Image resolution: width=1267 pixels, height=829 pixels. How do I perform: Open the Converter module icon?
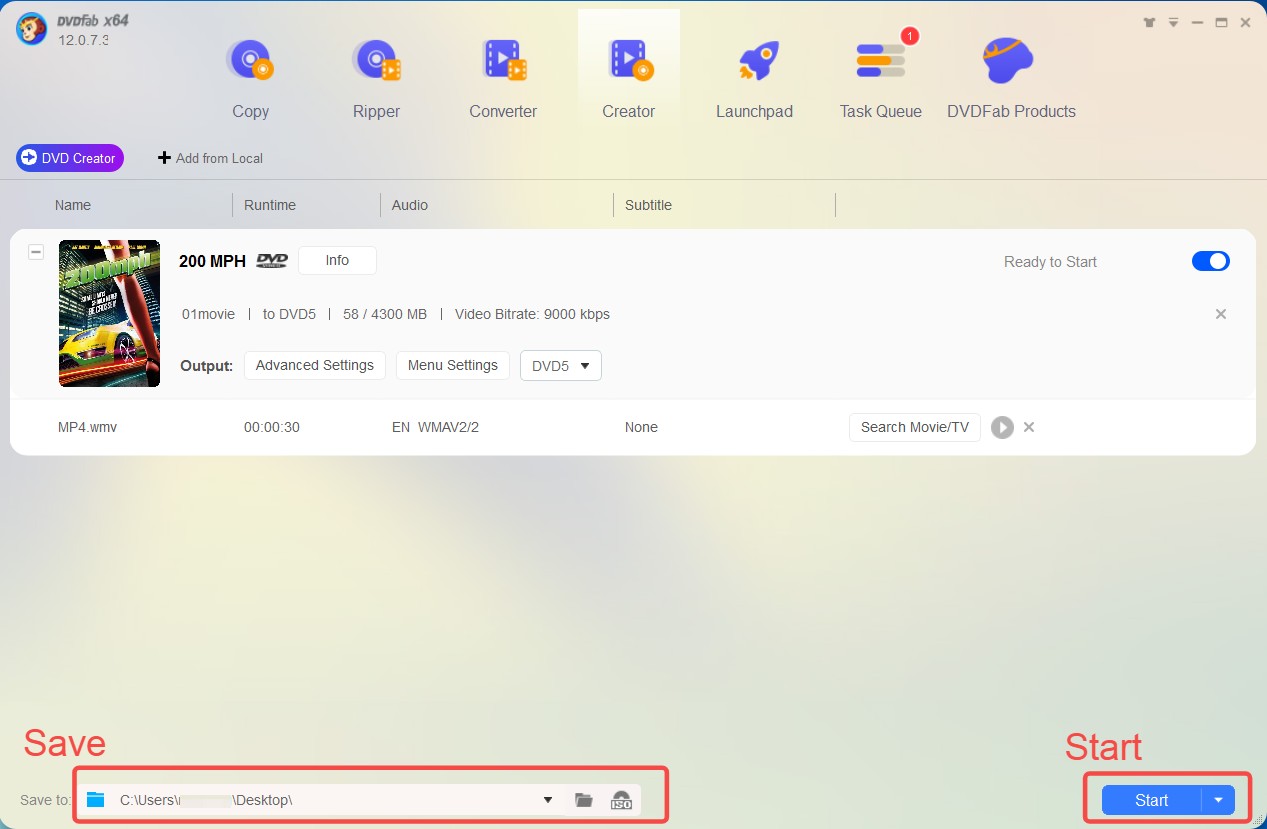click(503, 62)
